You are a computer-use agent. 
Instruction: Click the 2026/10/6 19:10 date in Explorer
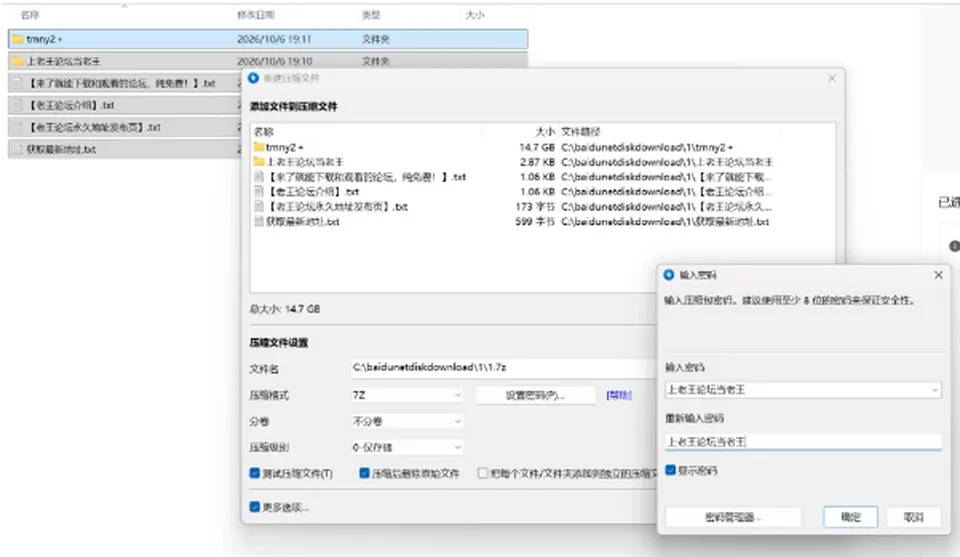(x=274, y=61)
